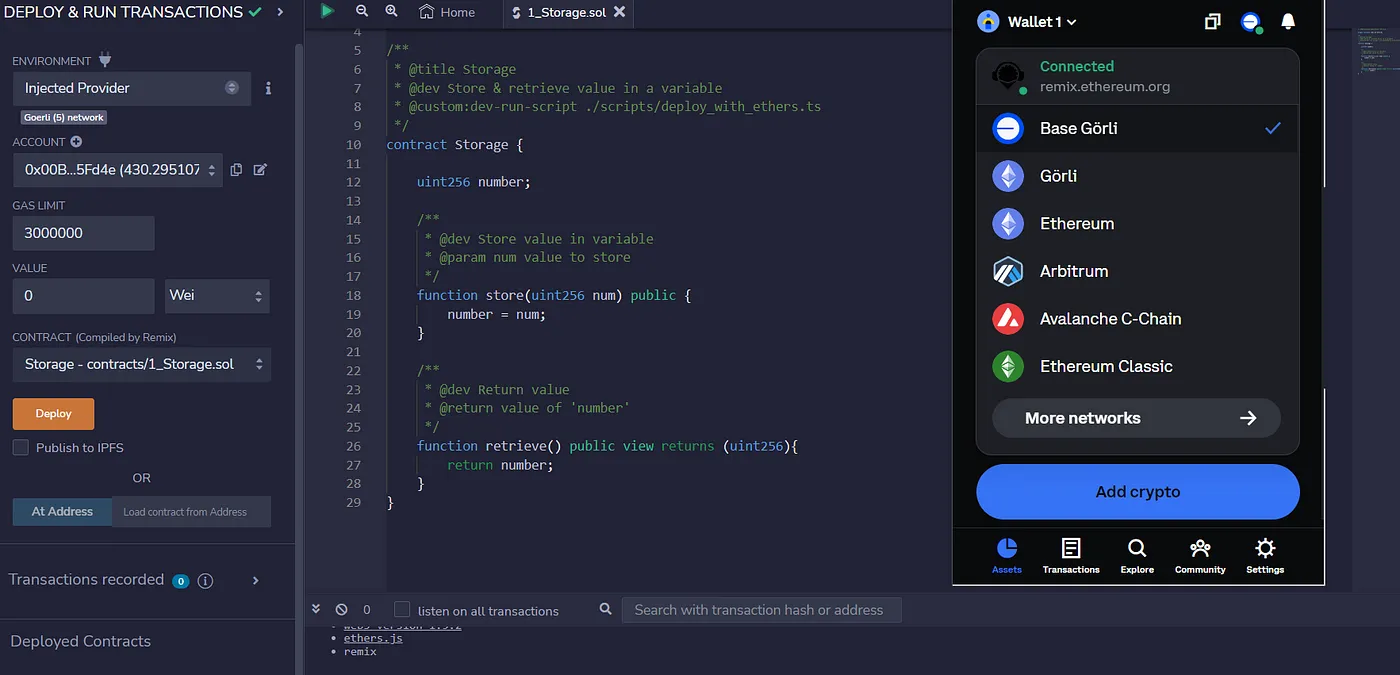Open the Wallet 1 account dropdown

[x=1042, y=22]
